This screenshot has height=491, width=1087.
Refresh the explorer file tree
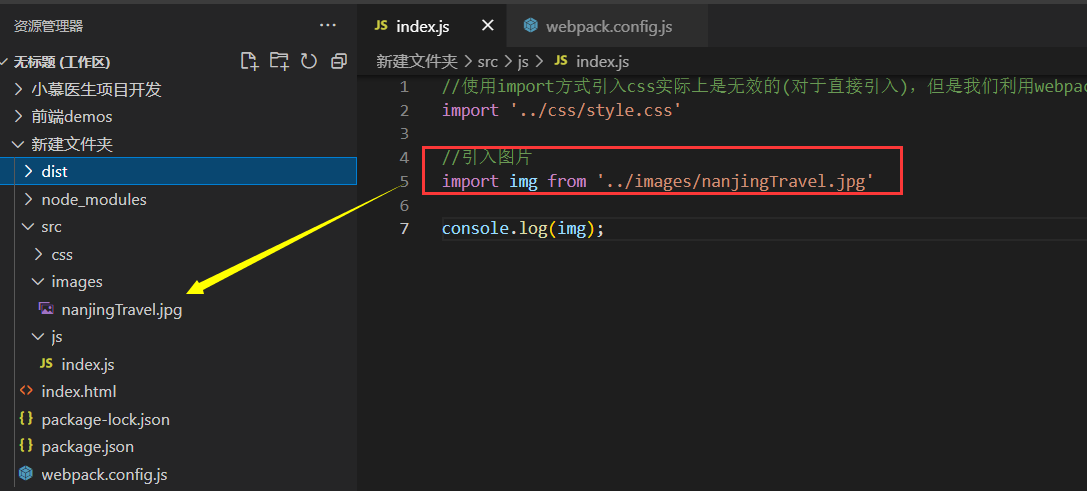coord(308,61)
